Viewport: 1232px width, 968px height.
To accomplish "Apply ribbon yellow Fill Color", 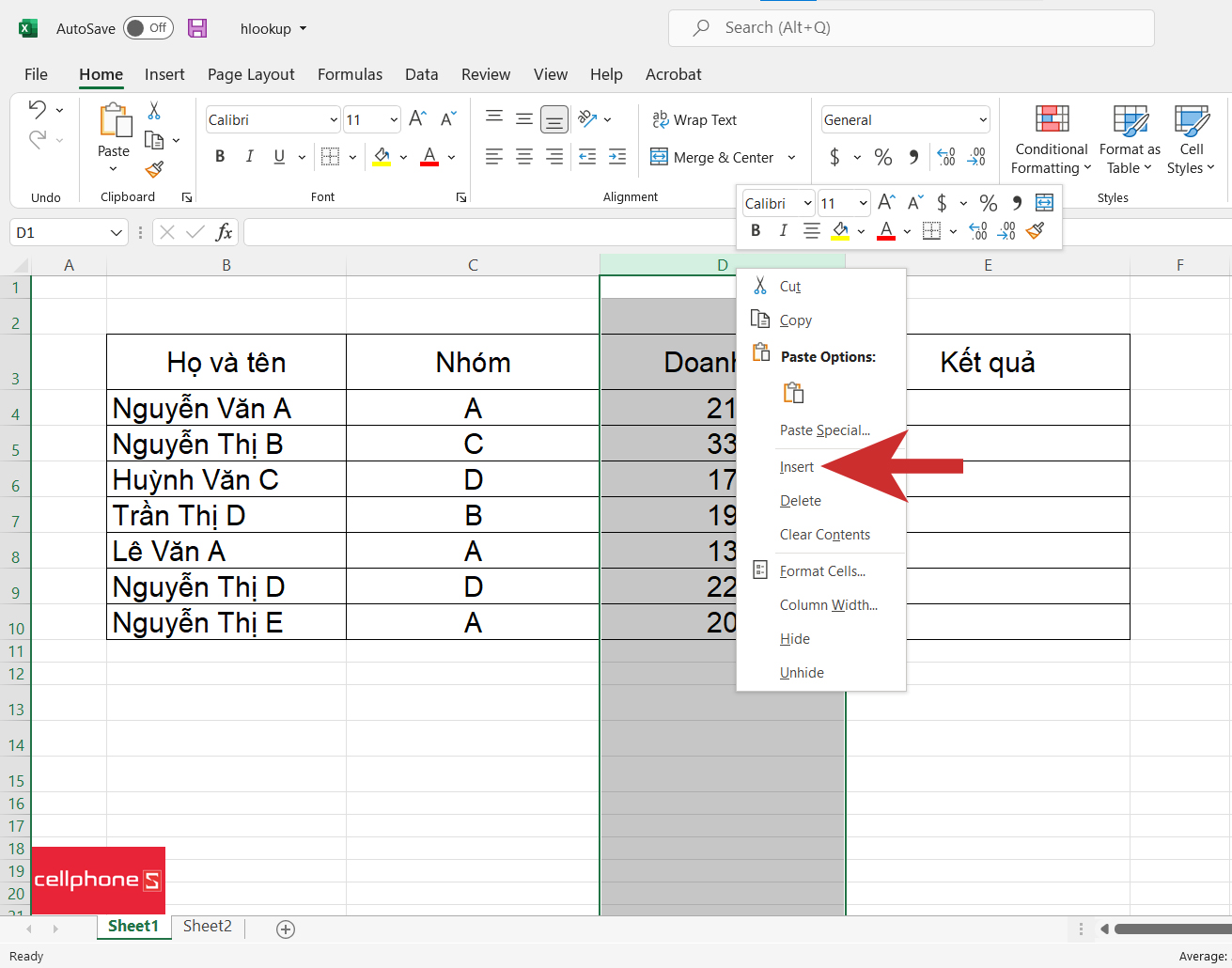I will (382, 157).
